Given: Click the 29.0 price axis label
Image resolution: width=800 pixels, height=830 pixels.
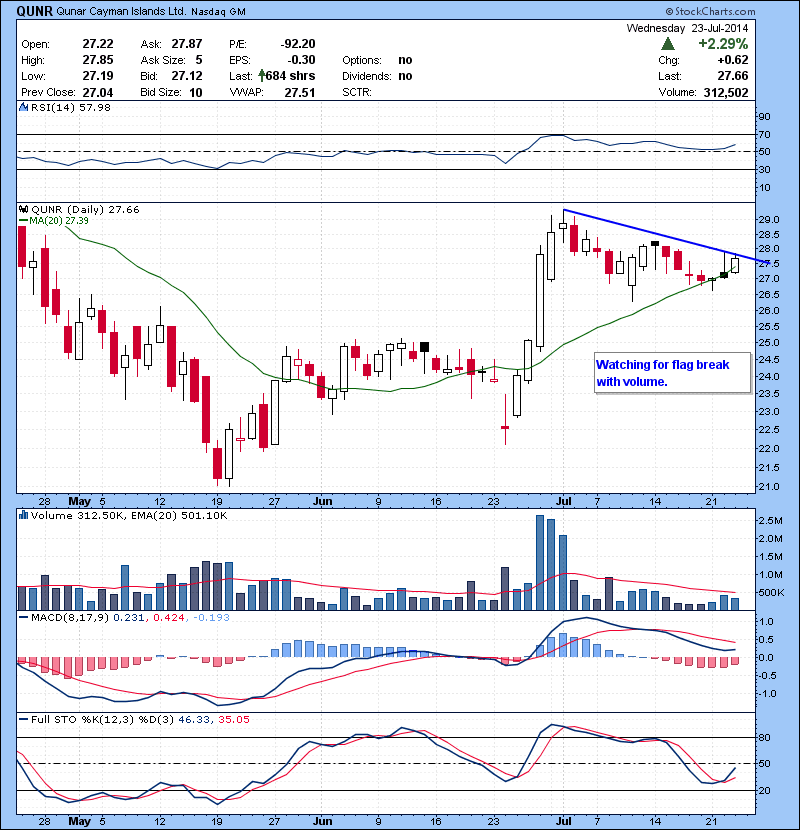Looking at the screenshot, I should [x=768, y=219].
